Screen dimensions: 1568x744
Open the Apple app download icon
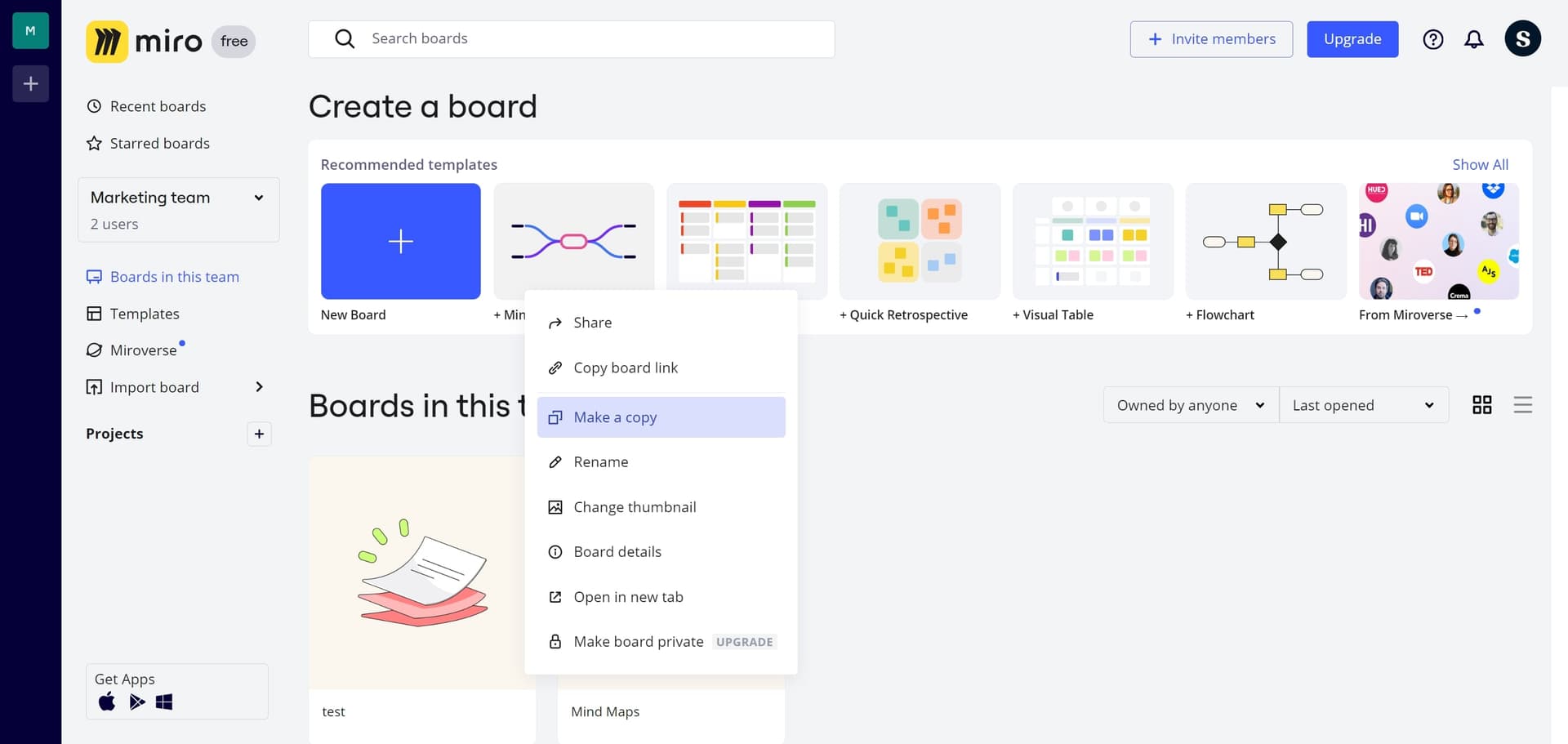[107, 702]
